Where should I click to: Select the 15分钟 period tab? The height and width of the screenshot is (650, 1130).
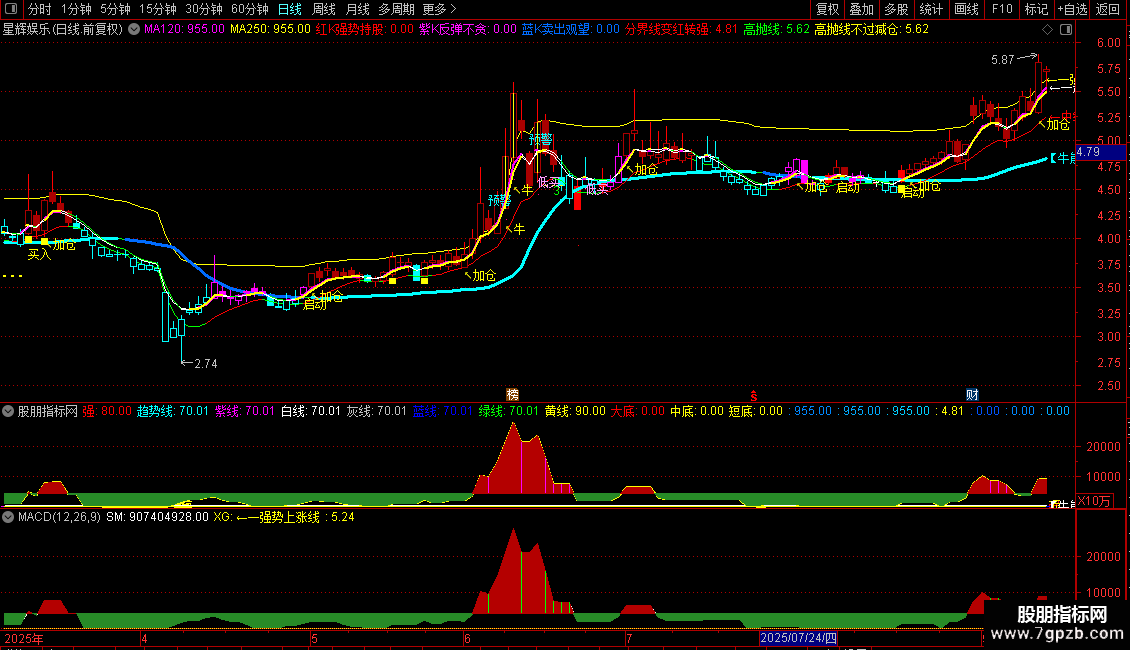(x=158, y=9)
